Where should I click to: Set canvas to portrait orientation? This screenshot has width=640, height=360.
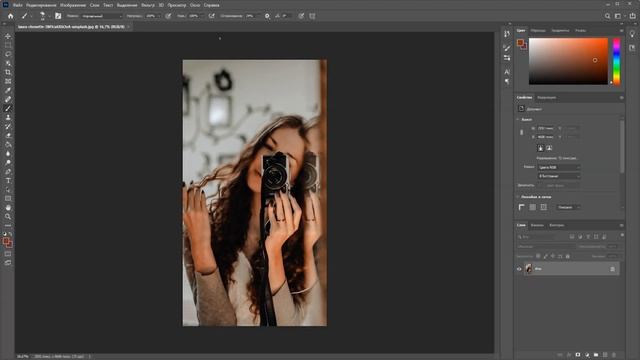click(x=540, y=148)
